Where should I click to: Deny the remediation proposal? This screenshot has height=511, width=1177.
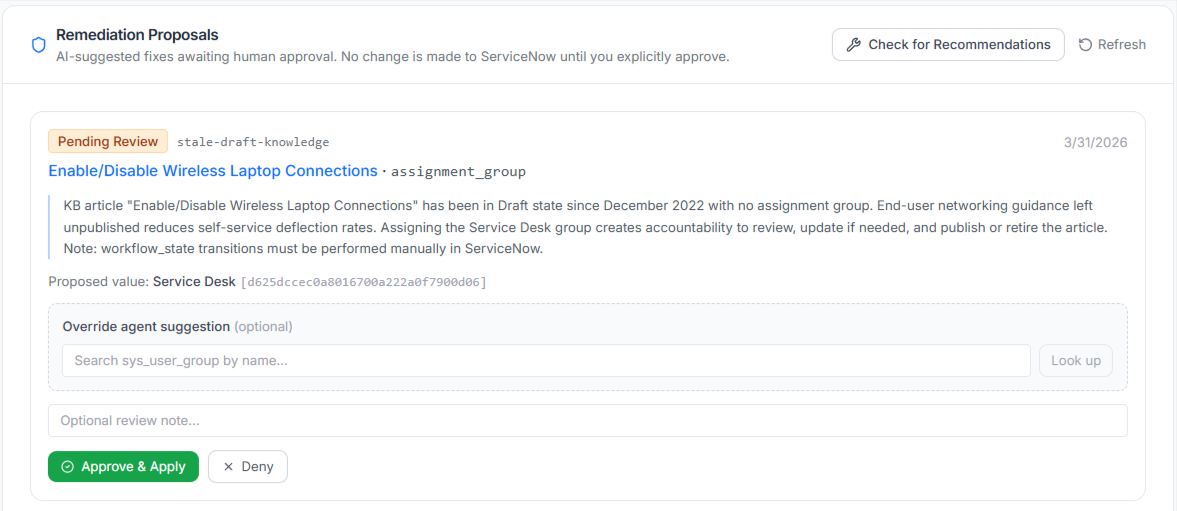pyautogui.click(x=248, y=467)
